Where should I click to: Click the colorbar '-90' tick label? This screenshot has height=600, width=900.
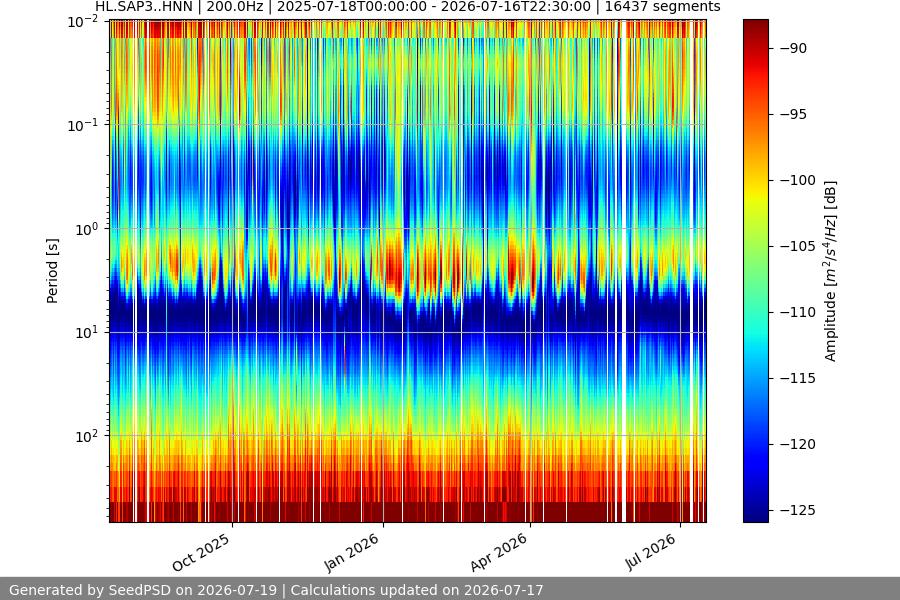(x=793, y=48)
